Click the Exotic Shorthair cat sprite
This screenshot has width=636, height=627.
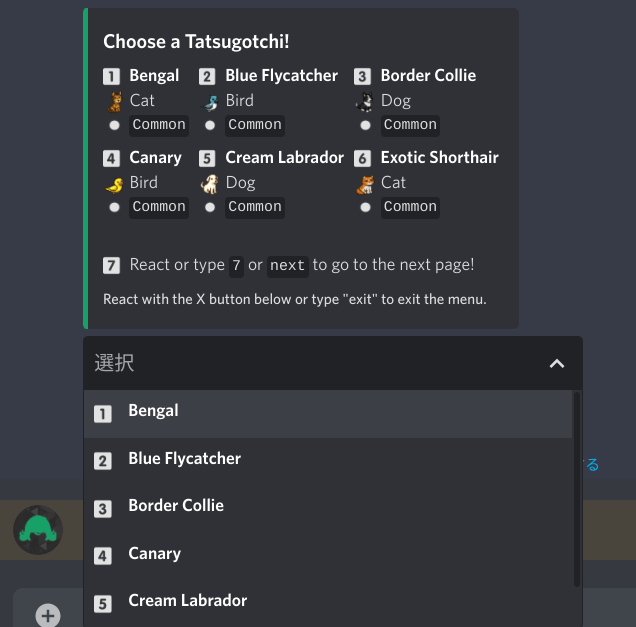point(365,185)
